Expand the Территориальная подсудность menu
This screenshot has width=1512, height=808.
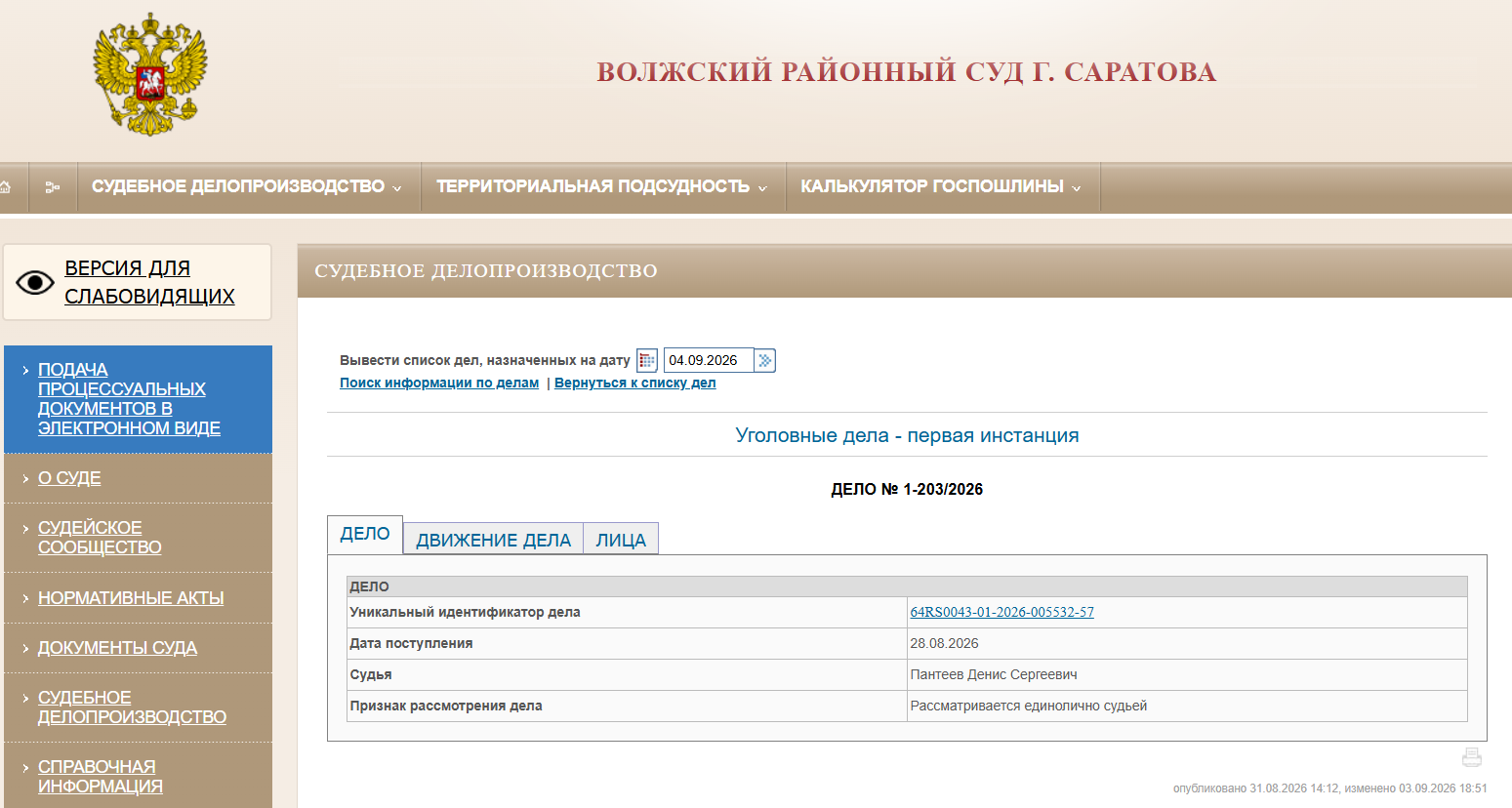[x=601, y=186]
